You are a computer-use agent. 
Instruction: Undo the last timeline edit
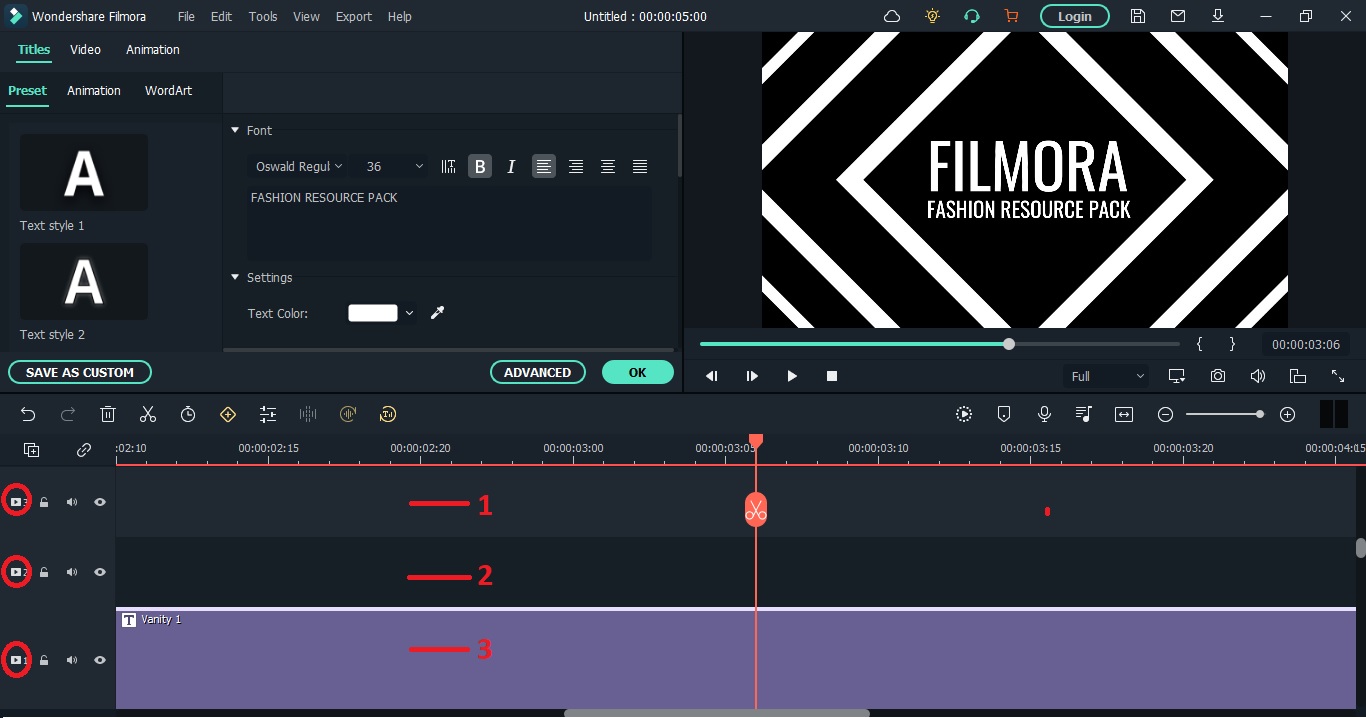tap(28, 414)
